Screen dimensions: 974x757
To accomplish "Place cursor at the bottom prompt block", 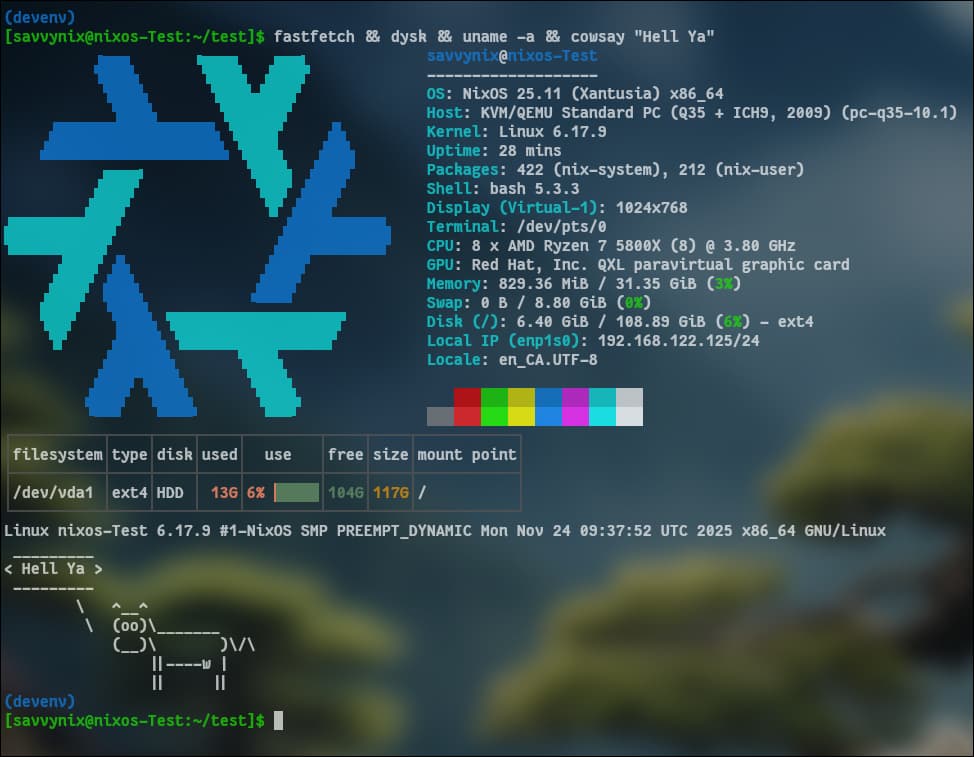I will click(x=279, y=720).
